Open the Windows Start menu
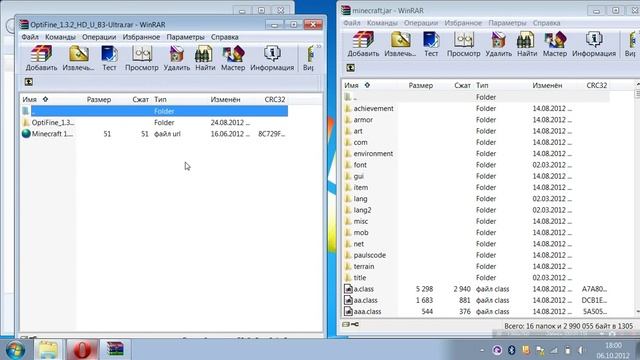 (15, 350)
